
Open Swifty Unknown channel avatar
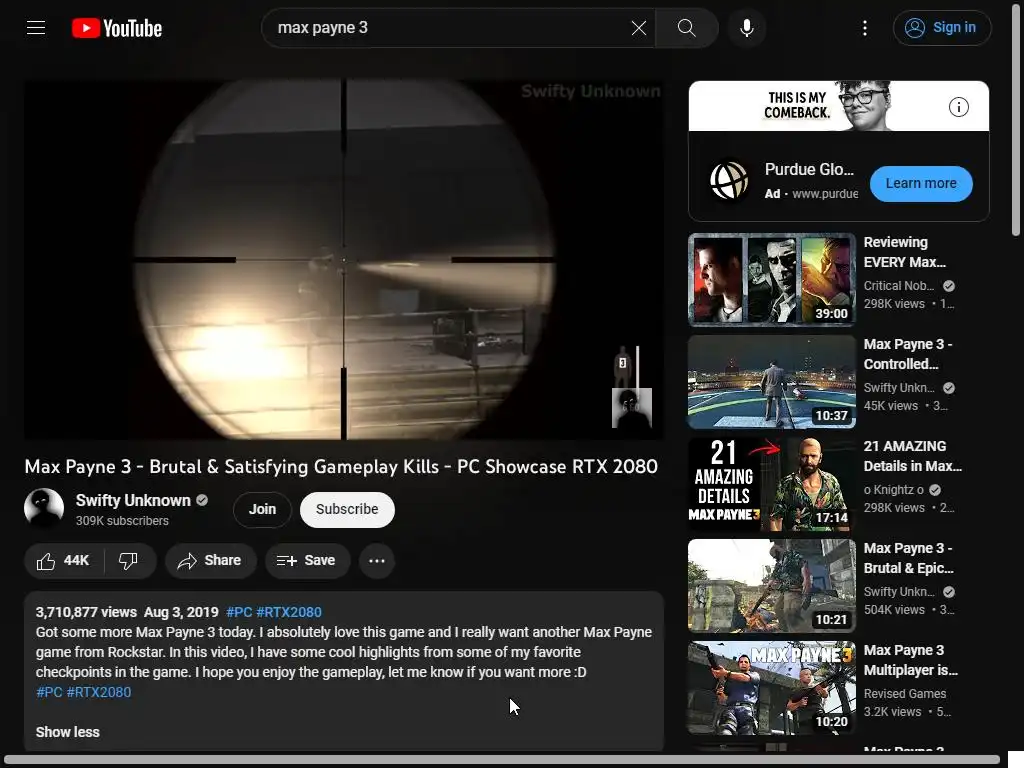(44, 507)
